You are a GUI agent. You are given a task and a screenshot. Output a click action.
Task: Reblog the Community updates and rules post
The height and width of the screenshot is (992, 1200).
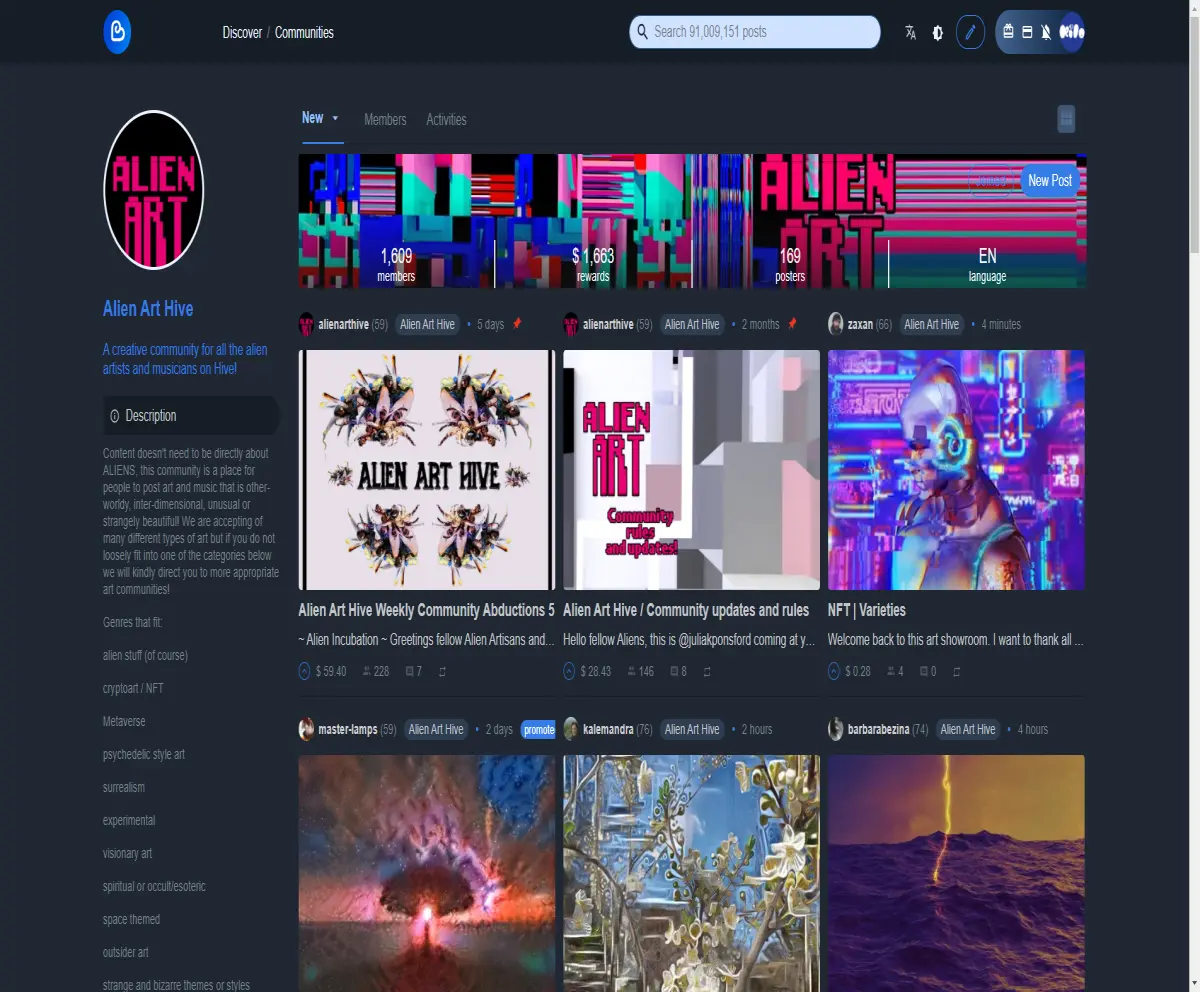tap(708, 671)
